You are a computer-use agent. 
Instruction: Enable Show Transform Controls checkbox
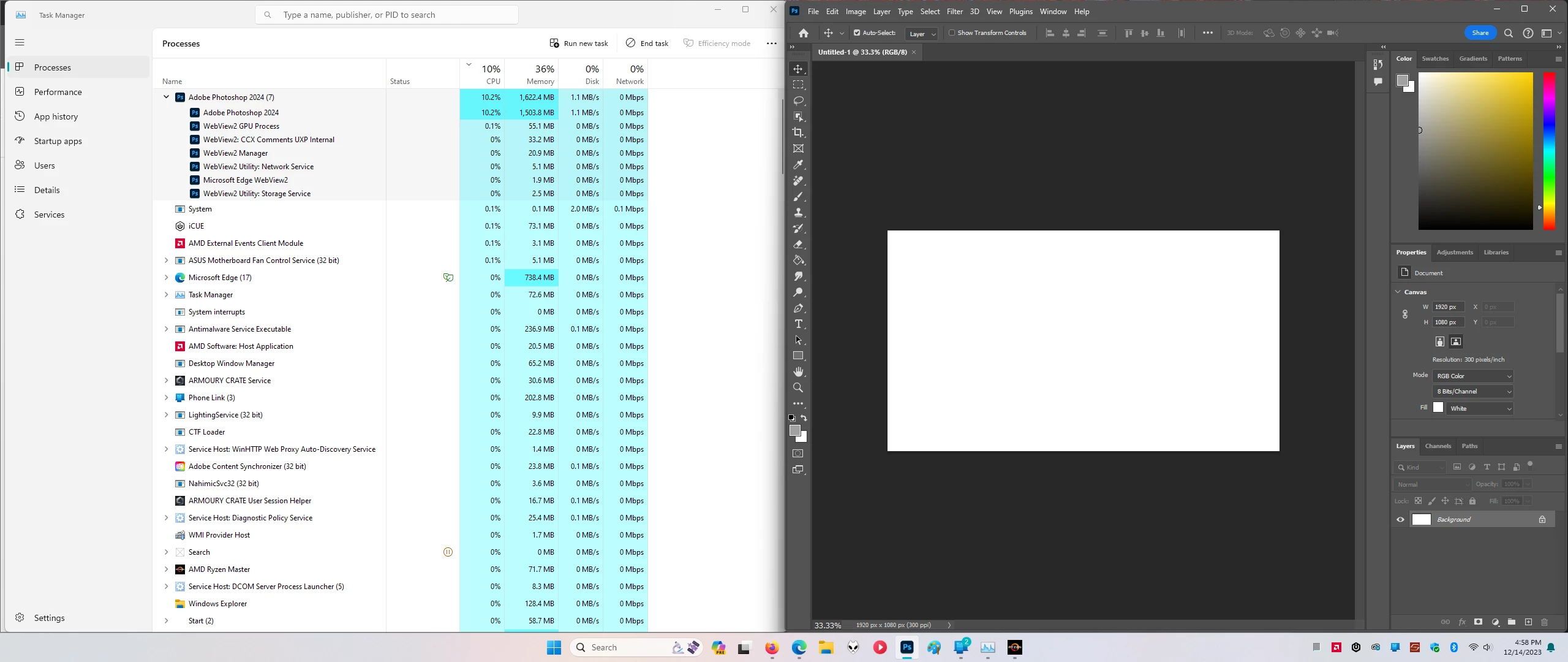952,33
